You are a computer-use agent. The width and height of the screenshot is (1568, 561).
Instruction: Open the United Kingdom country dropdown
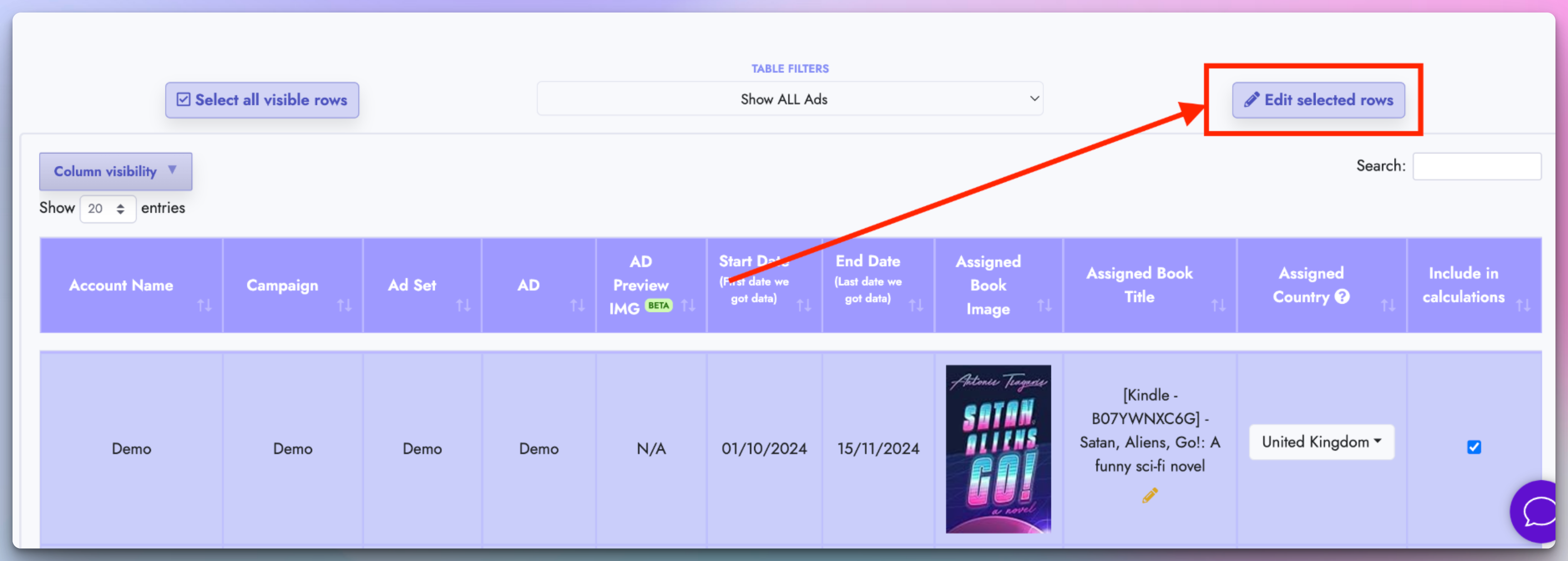(1321, 442)
